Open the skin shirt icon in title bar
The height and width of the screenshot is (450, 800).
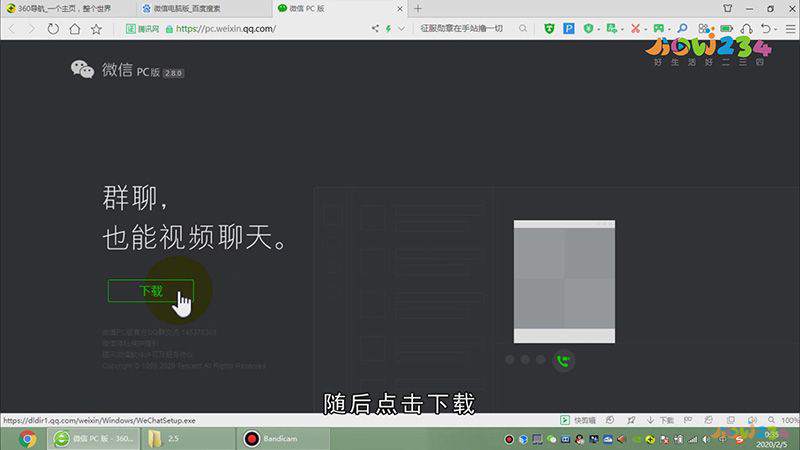728,9
